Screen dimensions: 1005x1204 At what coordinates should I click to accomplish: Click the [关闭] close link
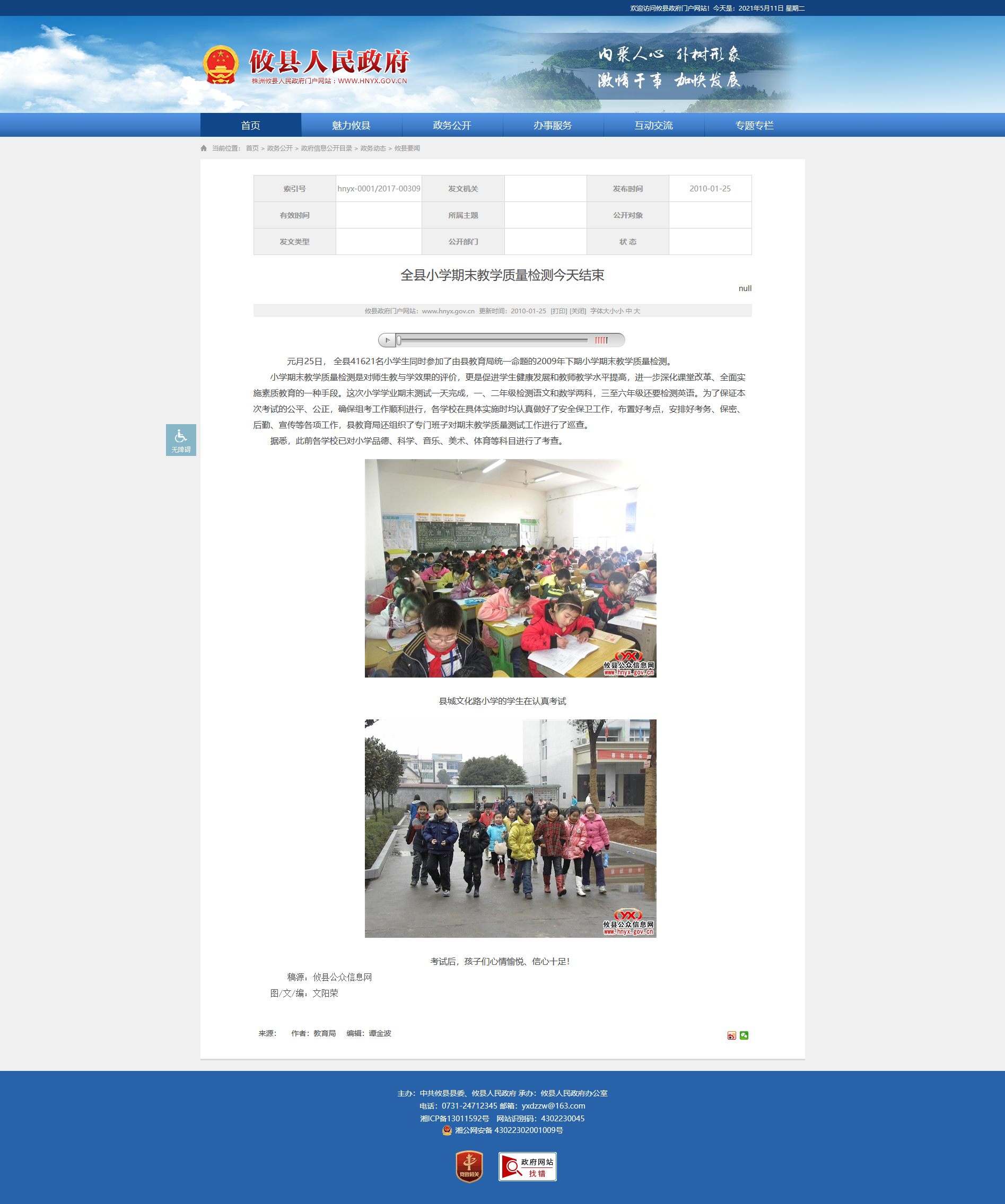pyautogui.click(x=578, y=311)
